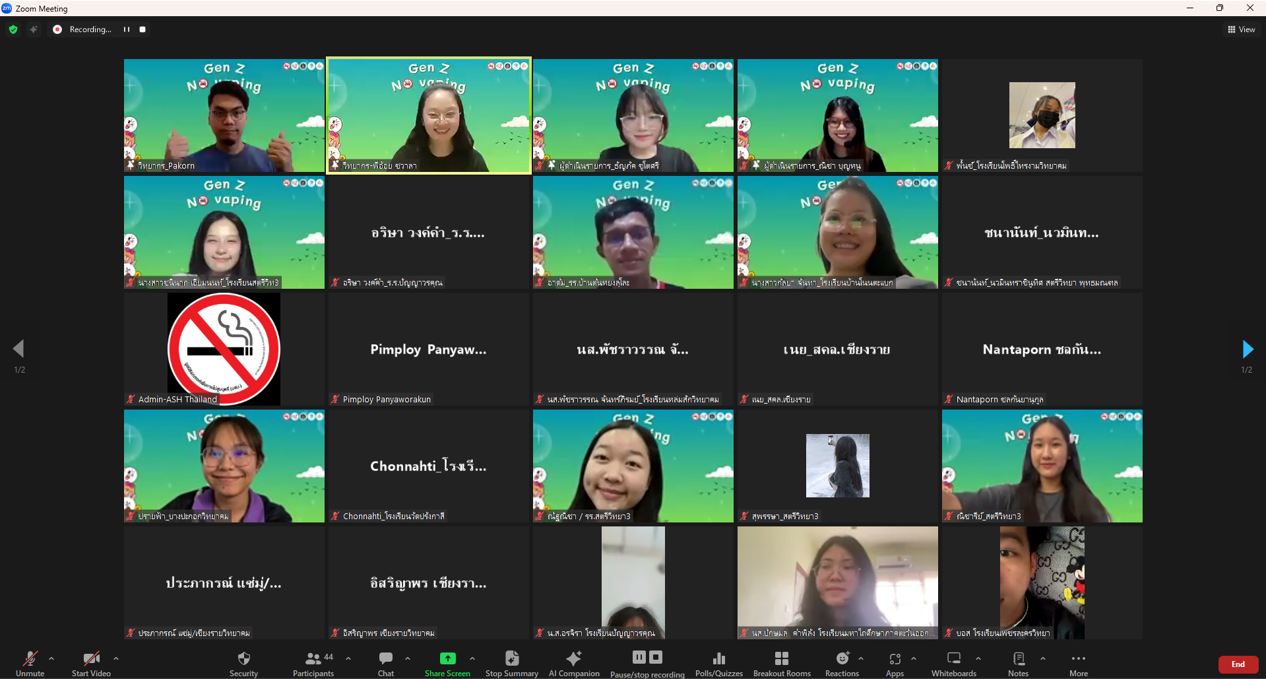This screenshot has width=1266, height=679.
Task: Unmute the microphone
Action: [30, 659]
